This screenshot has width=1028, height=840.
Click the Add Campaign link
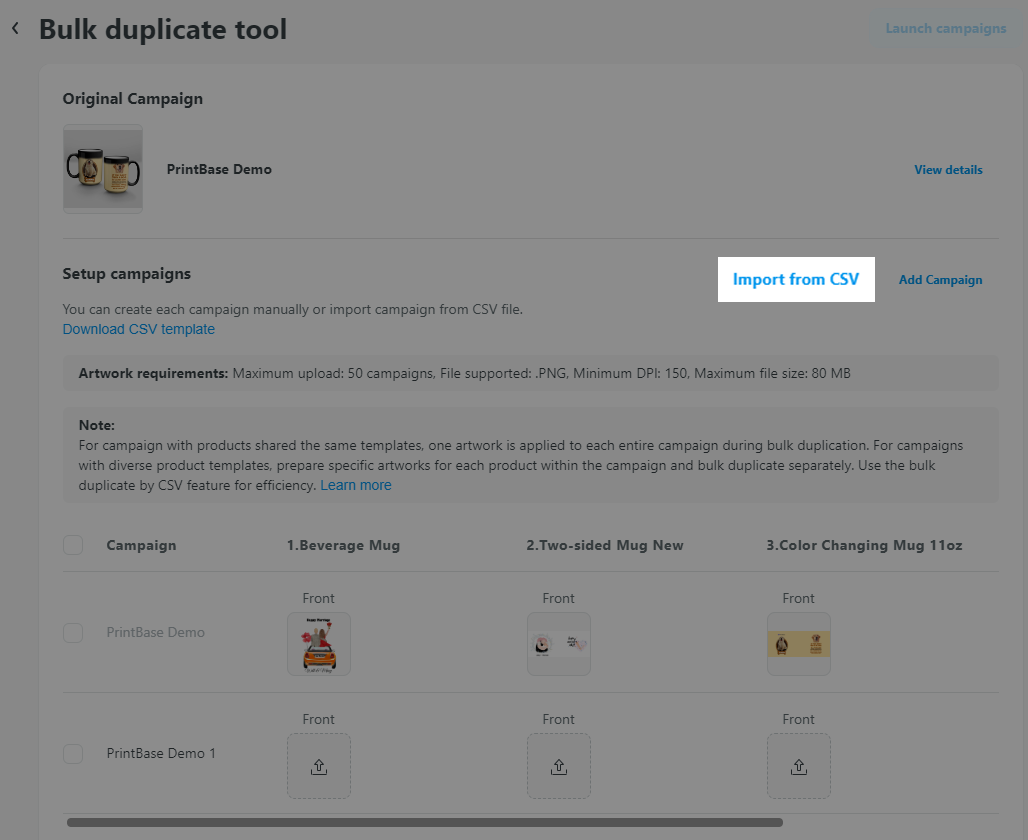point(940,280)
